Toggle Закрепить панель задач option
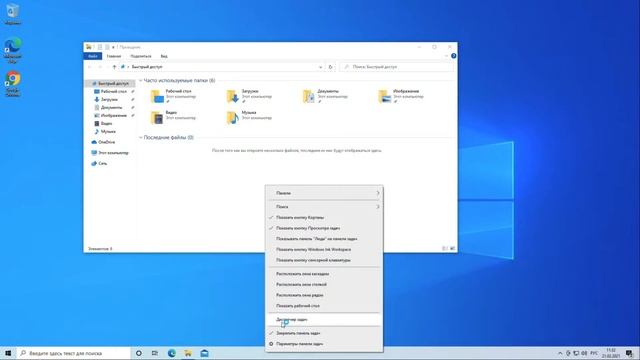This screenshot has height=360, width=640. pyautogui.click(x=324, y=333)
